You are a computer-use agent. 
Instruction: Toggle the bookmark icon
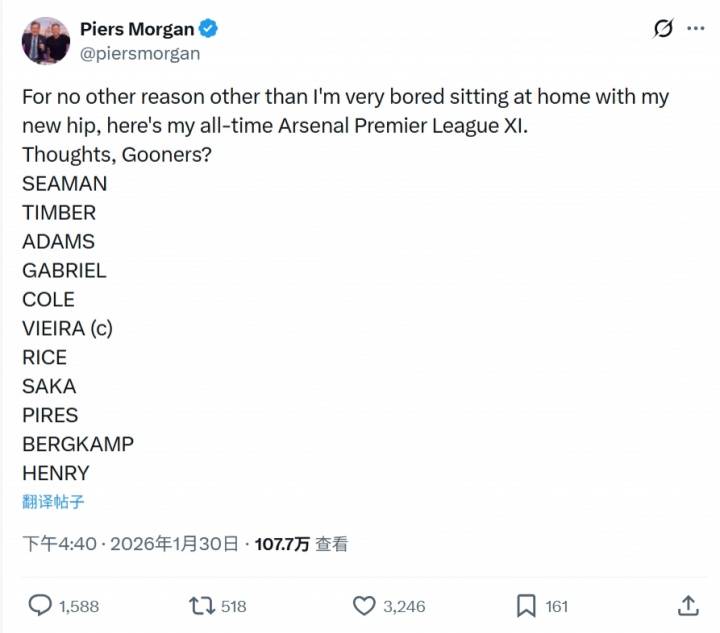tap(526, 605)
